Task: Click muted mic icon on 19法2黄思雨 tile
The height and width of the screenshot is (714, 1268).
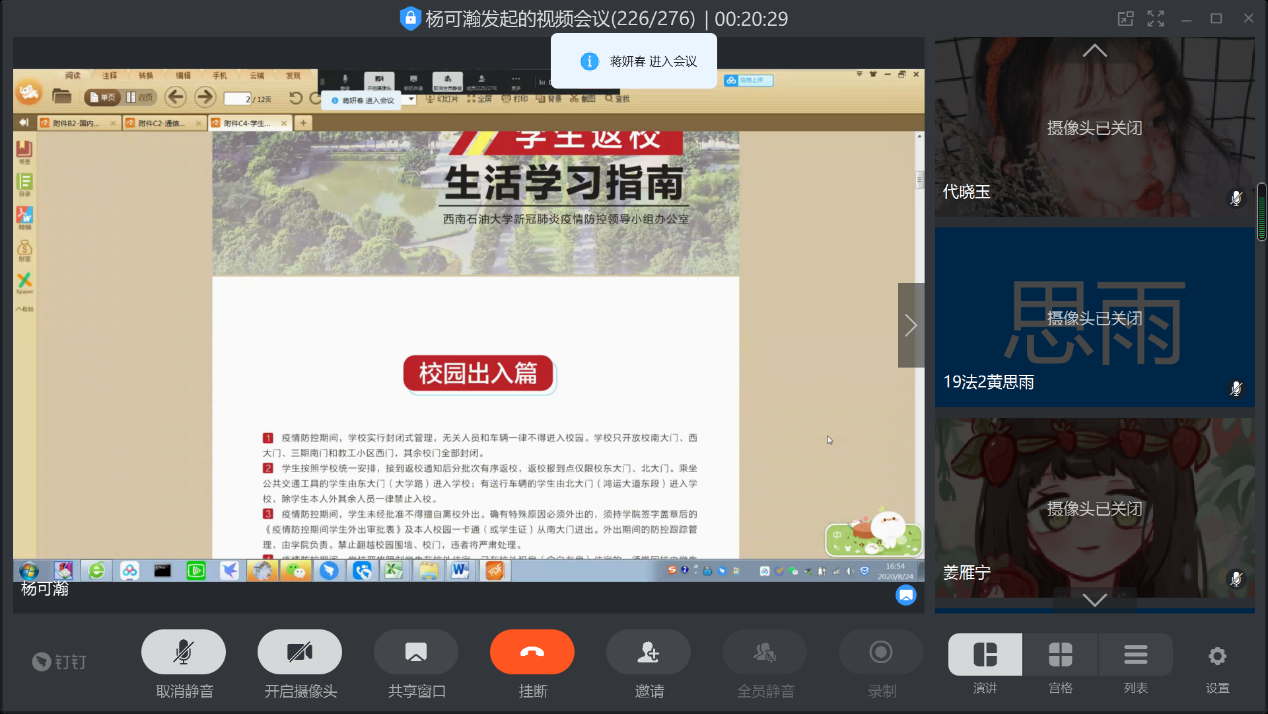Action: (x=1236, y=388)
